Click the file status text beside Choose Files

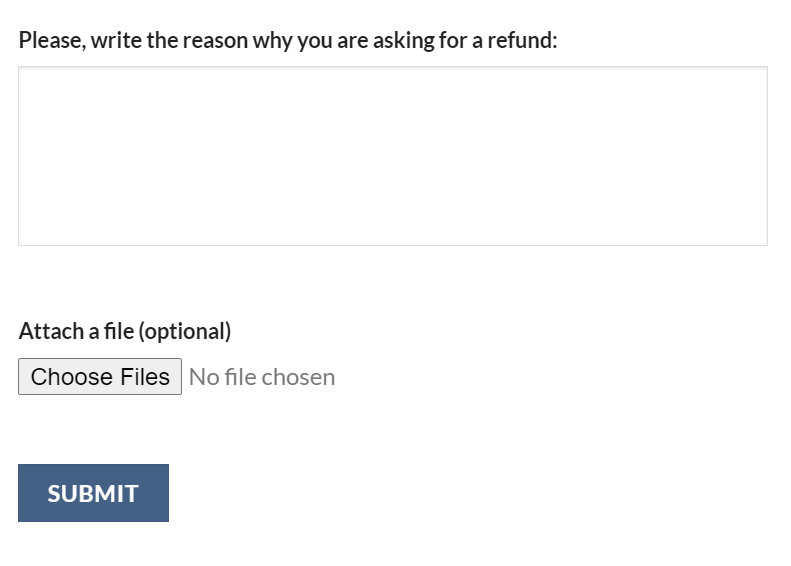pos(262,377)
